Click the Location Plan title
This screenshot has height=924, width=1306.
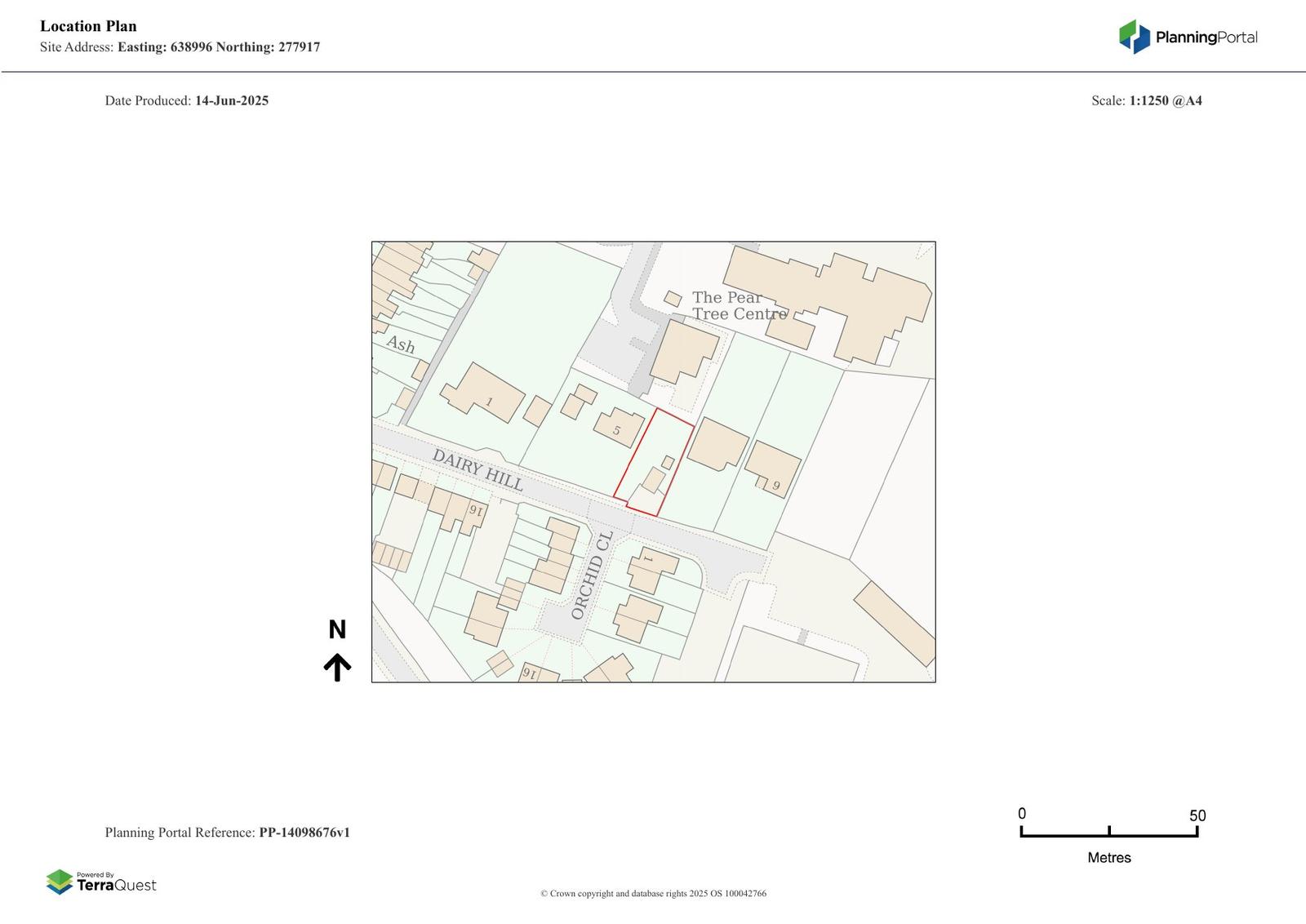88,26
